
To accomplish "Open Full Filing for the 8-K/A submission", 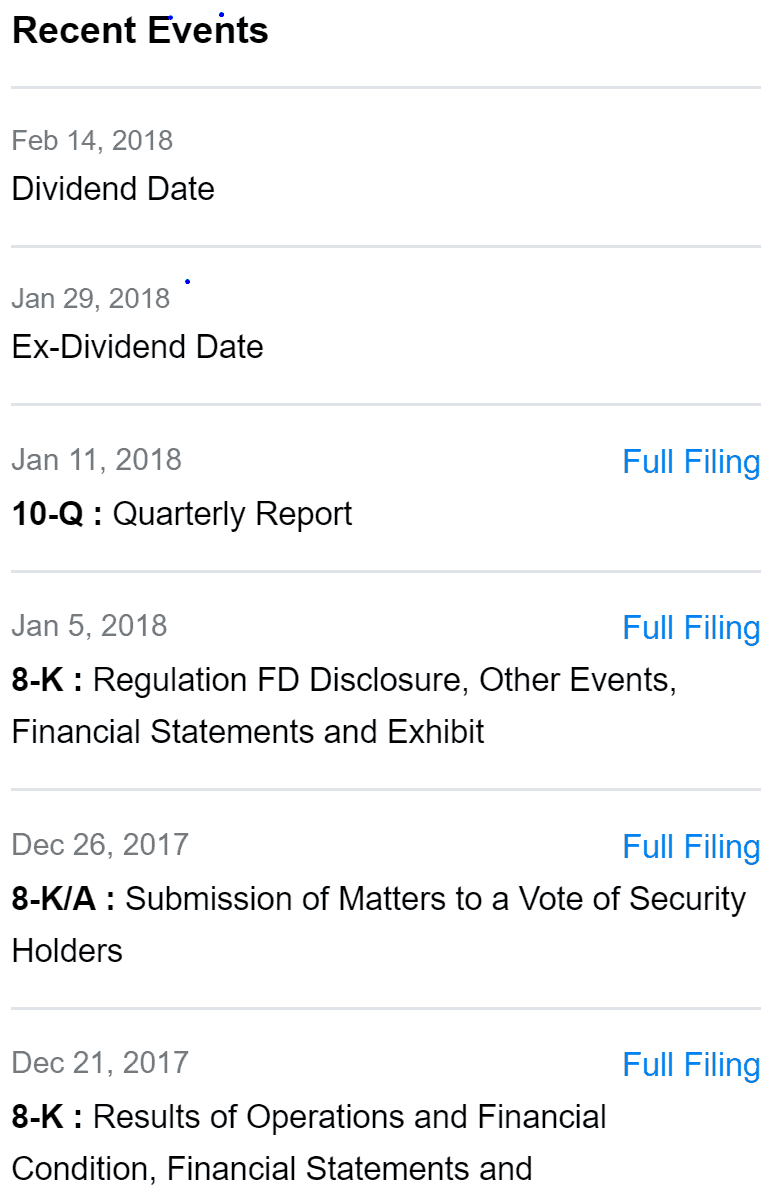I will pos(690,847).
